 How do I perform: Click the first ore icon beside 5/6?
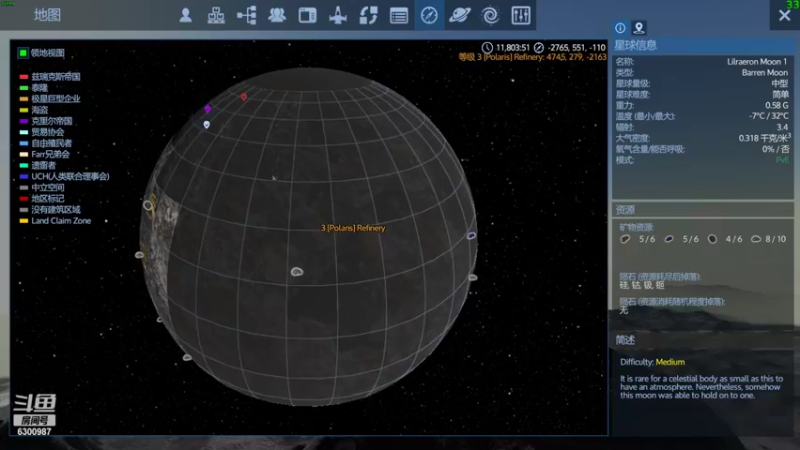pyautogui.click(x=625, y=239)
